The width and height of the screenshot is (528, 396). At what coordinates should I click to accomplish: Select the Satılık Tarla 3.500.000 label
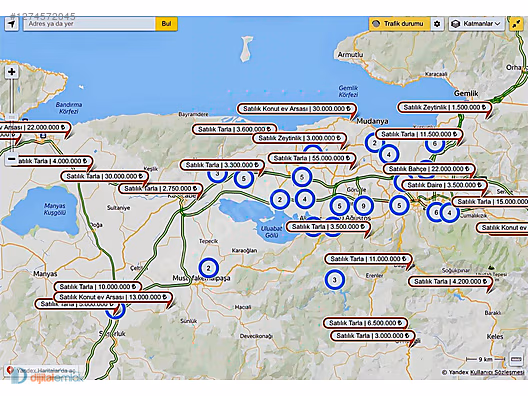pos(328,227)
